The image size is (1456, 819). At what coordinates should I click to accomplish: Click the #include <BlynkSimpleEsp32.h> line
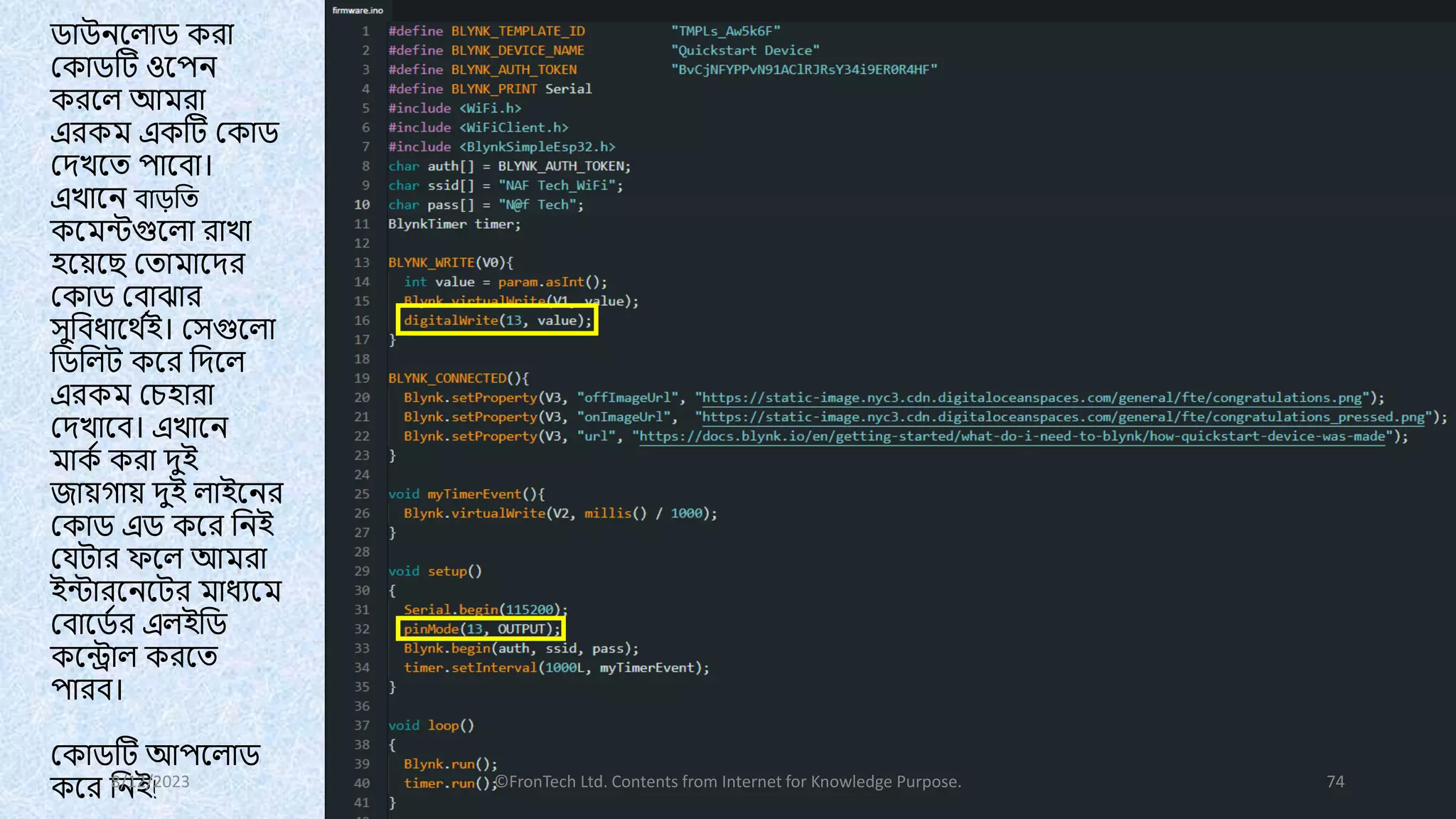(x=501, y=146)
